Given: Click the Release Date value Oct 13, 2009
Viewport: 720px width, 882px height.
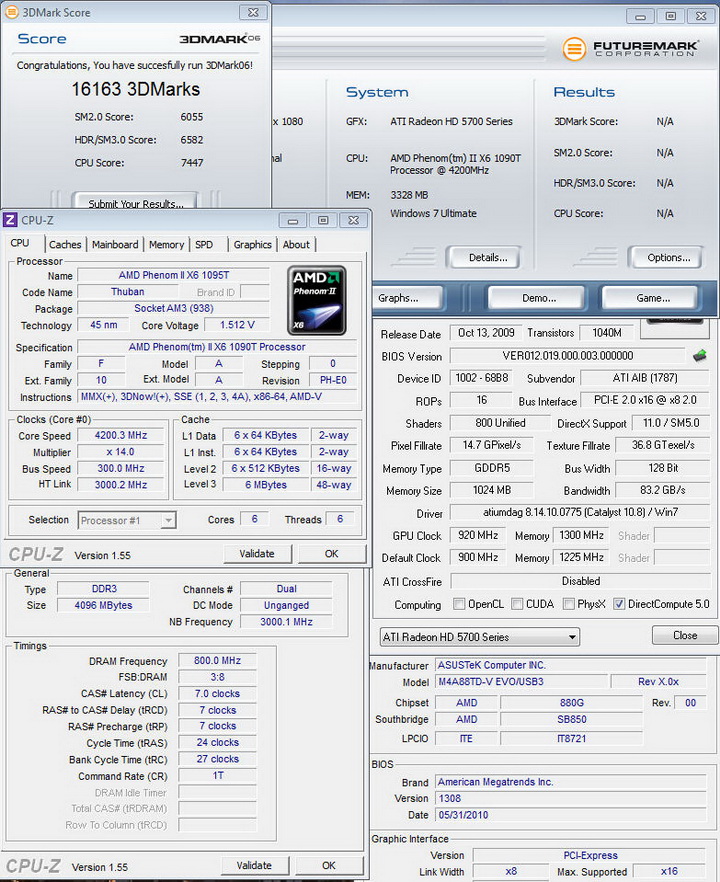Looking at the screenshot, I should click(x=486, y=333).
